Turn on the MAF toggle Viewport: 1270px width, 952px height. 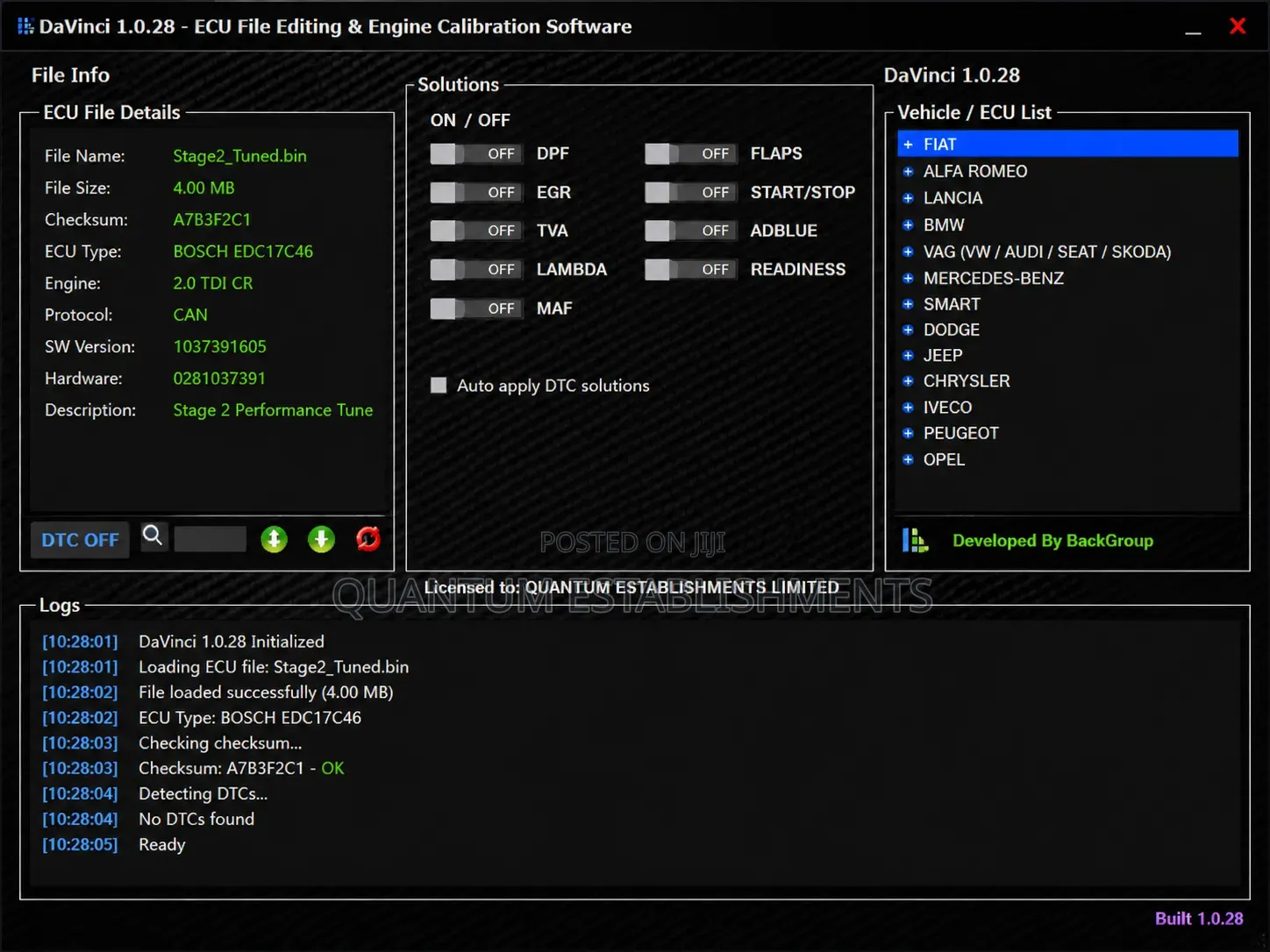pos(476,309)
